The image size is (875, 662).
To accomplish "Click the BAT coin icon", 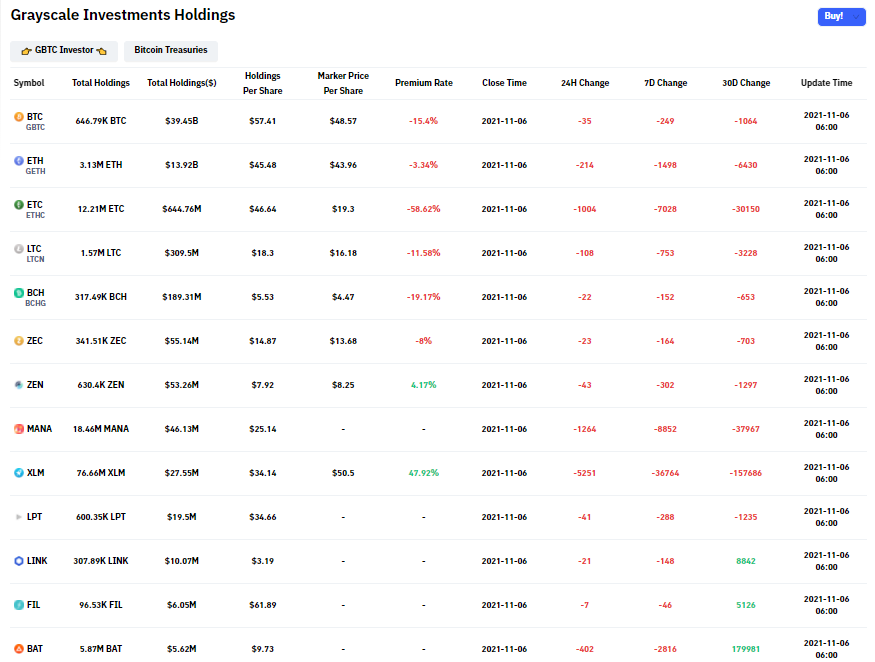I will coord(19,649).
